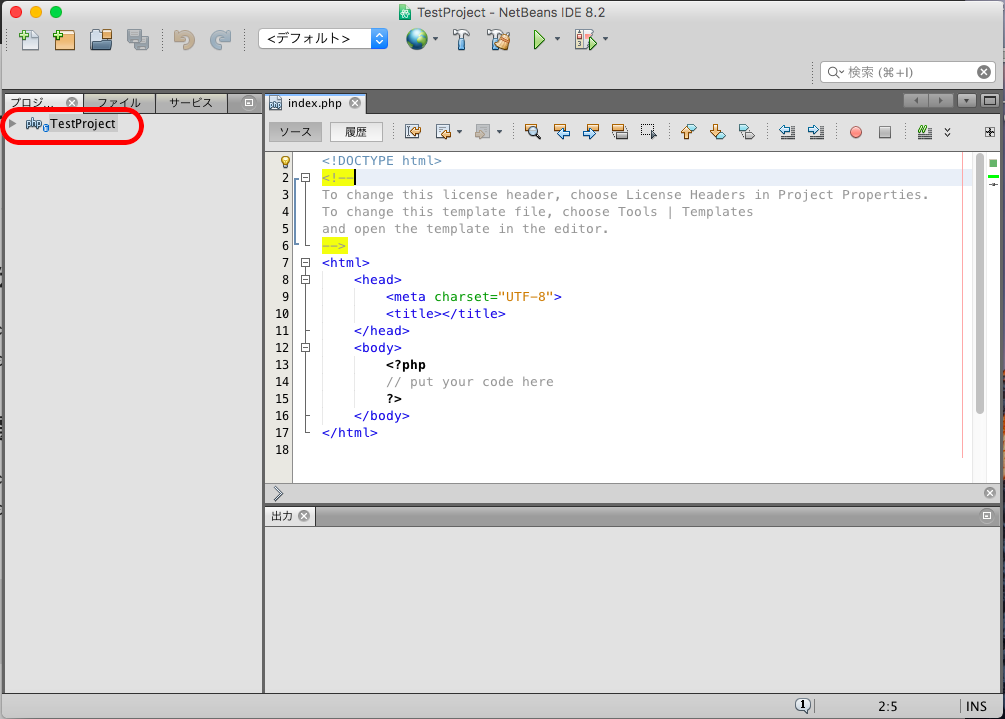This screenshot has width=1005, height=719.
Task: Open the <デフォルト> configuration dropdown
Action: (x=322, y=39)
